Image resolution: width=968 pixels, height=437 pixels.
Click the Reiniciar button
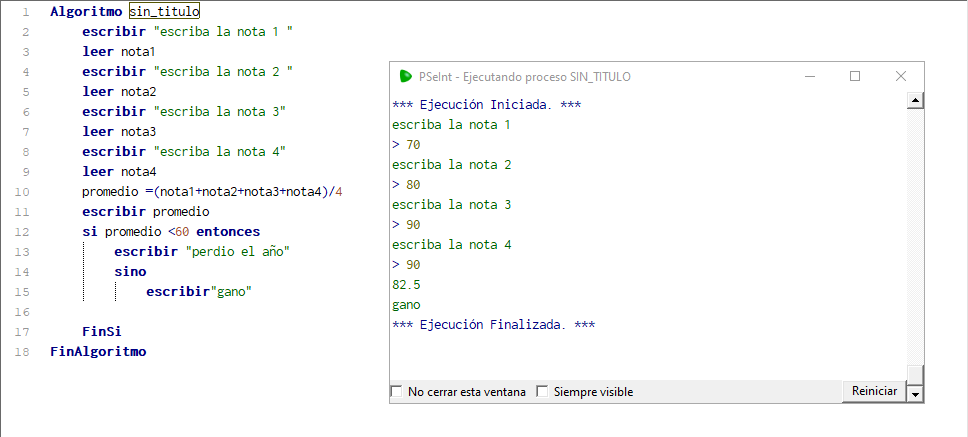[874, 391]
